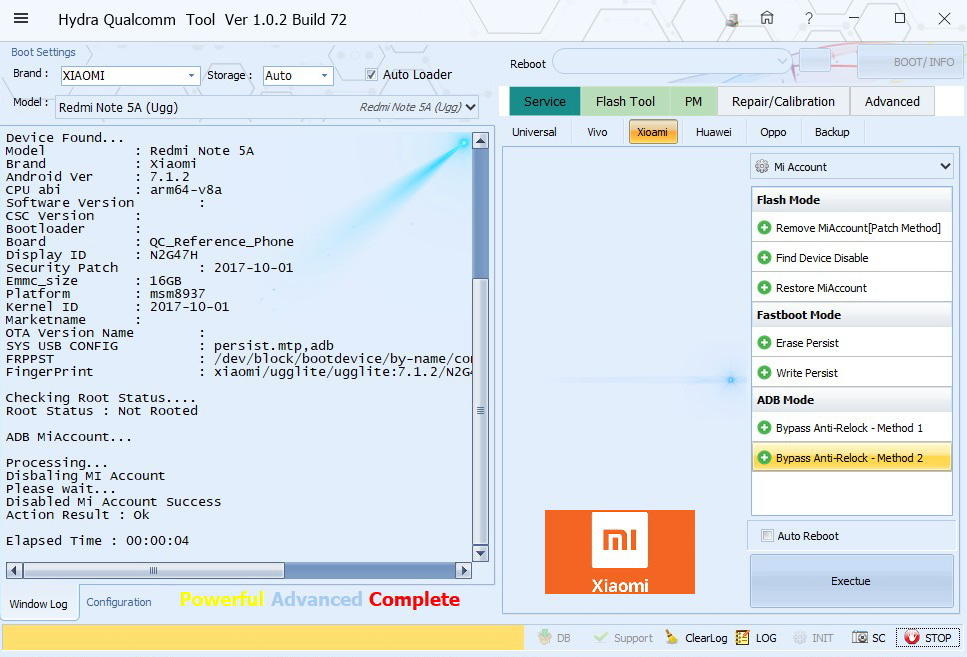The width and height of the screenshot is (967, 657).
Task: Open the Configuration tab
Action: click(x=119, y=602)
